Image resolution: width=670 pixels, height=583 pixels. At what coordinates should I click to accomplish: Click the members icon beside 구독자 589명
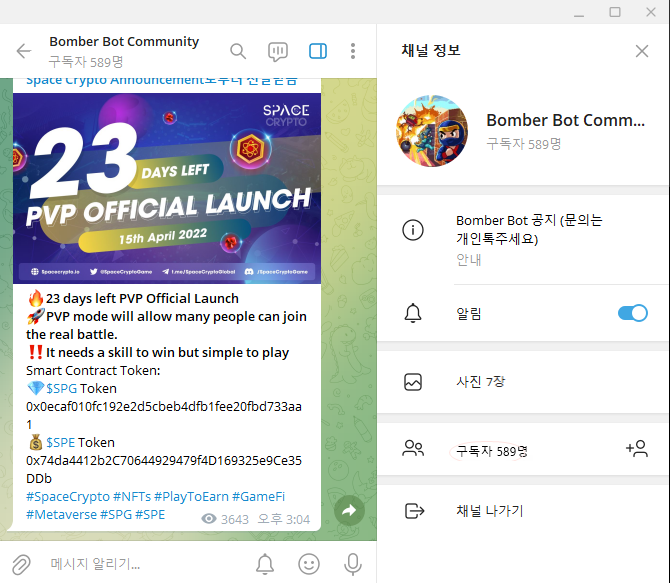(413, 448)
